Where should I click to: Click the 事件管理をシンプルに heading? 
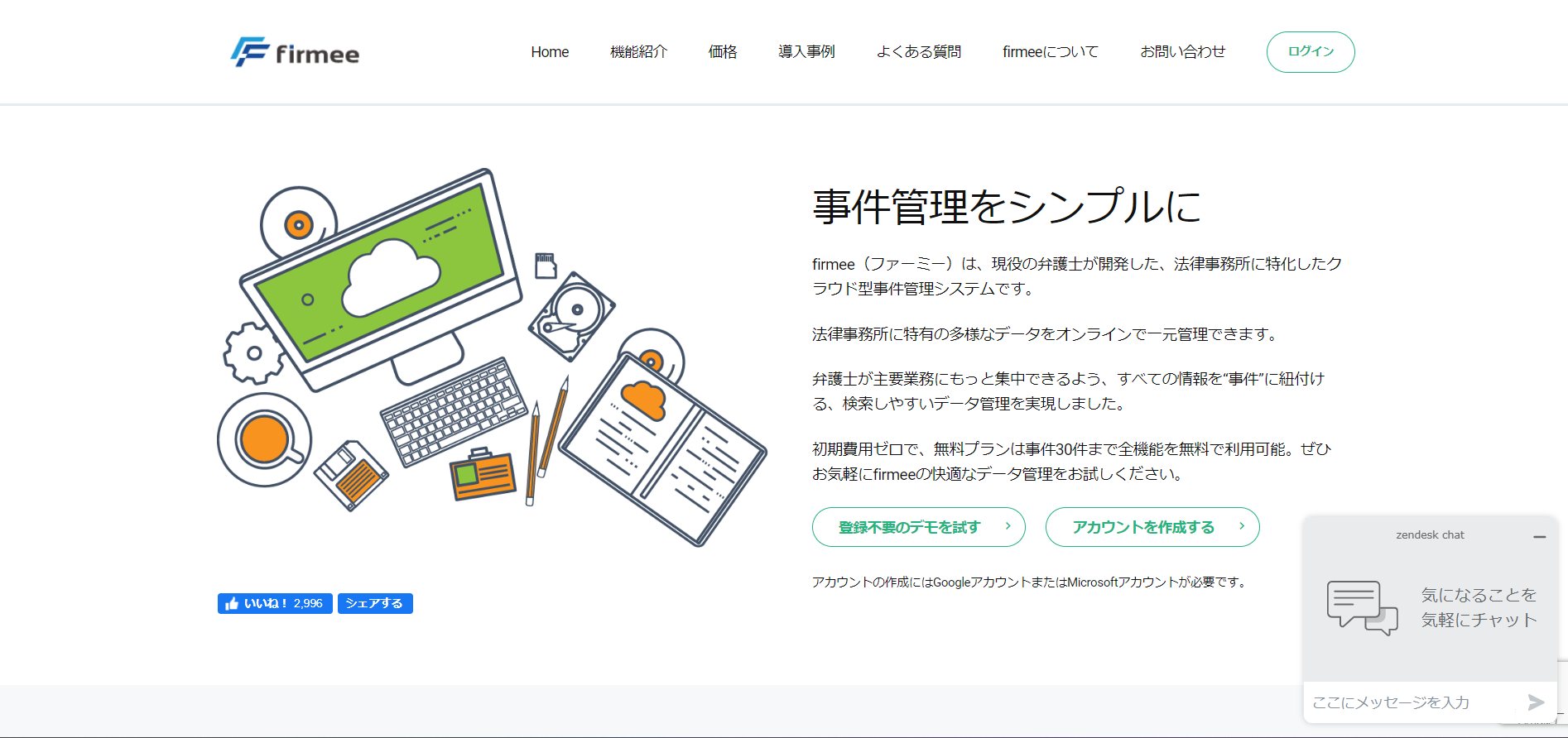tap(1007, 206)
